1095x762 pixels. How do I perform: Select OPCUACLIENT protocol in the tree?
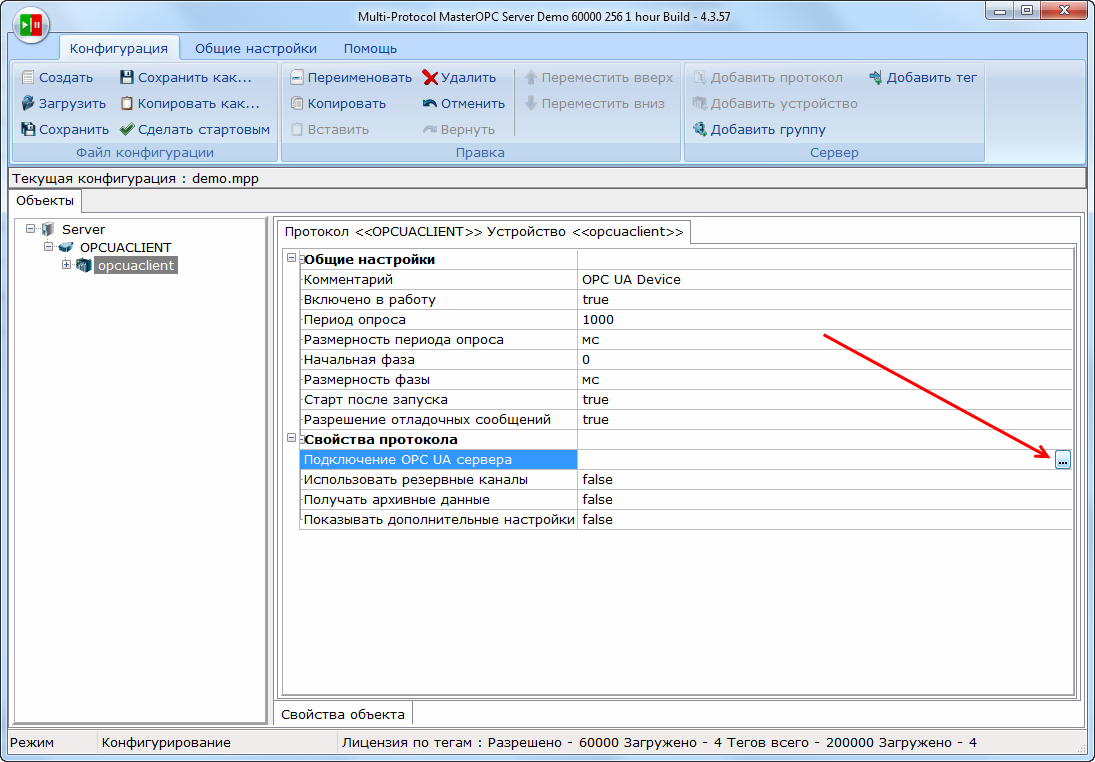[x=125, y=247]
